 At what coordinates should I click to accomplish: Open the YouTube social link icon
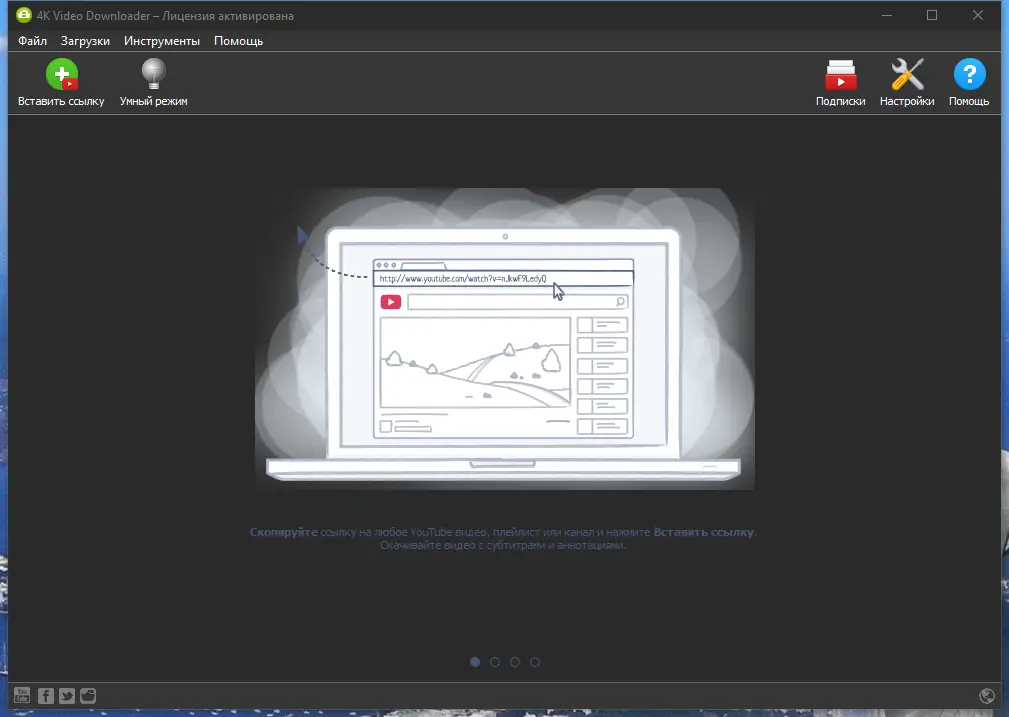[22, 696]
